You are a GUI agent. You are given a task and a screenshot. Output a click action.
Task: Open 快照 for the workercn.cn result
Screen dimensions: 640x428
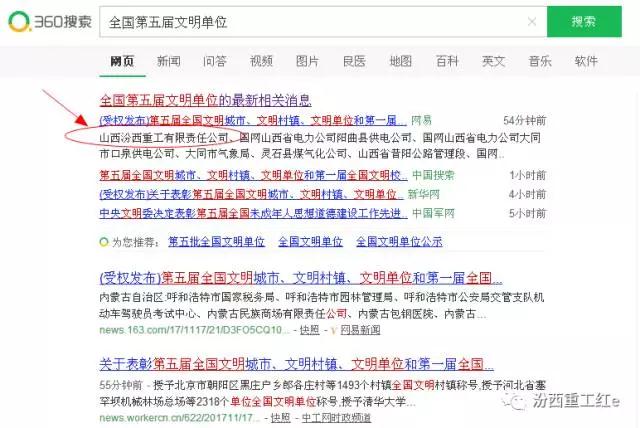280,418
